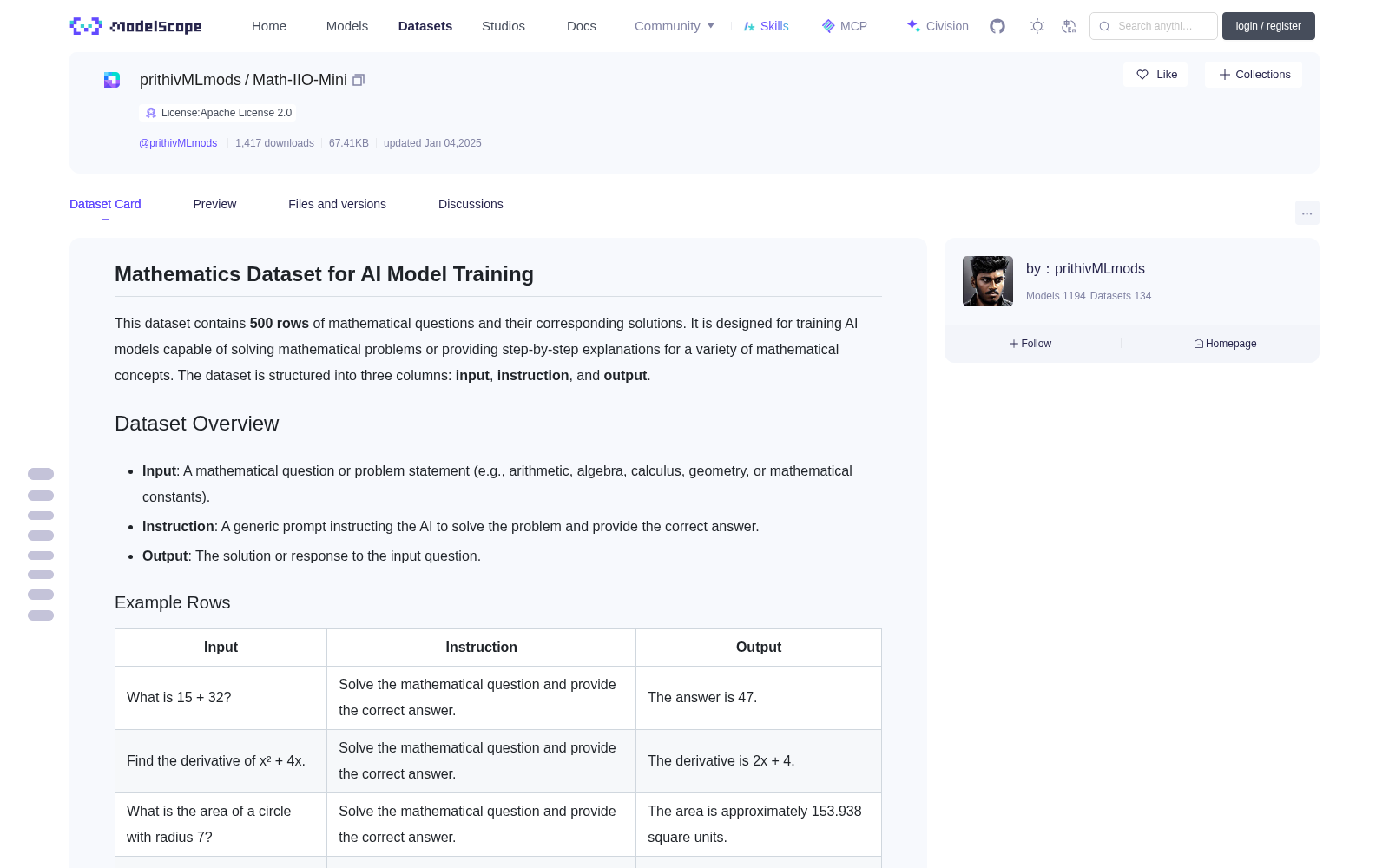The height and width of the screenshot is (868, 1389).
Task: Open the Studios navigation item
Action: point(504,26)
